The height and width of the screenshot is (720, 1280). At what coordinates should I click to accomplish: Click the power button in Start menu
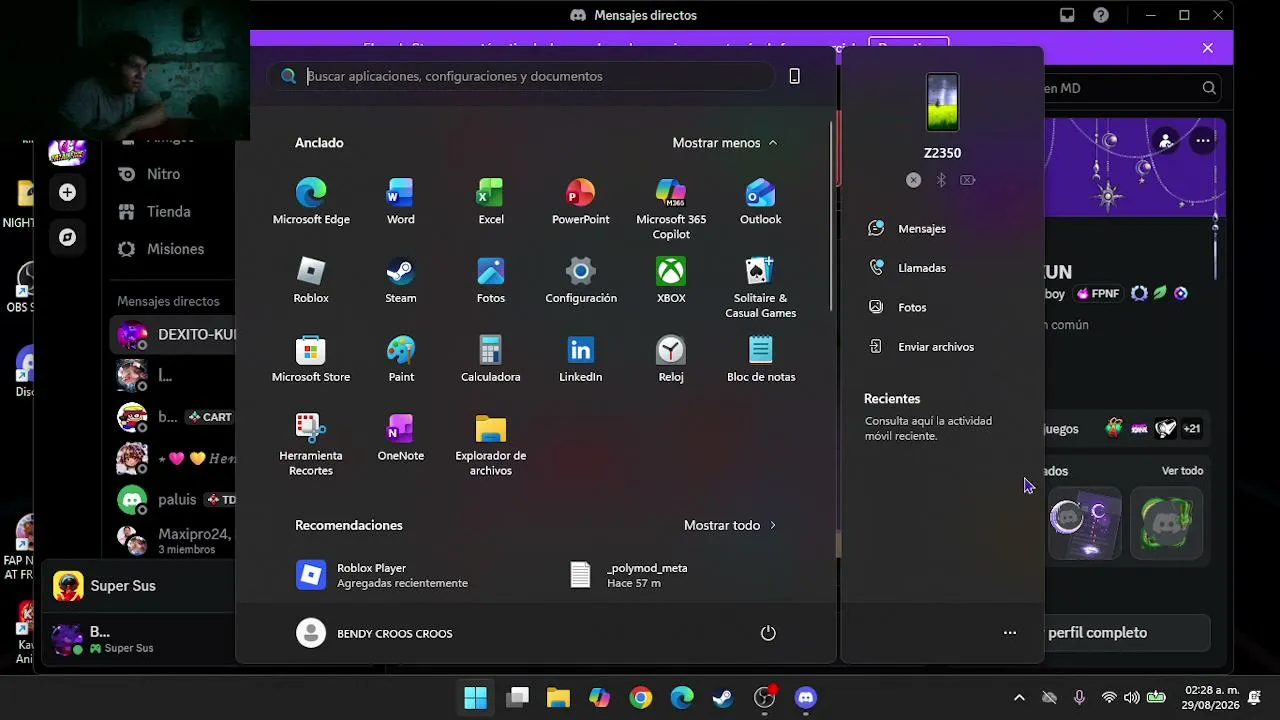tap(768, 633)
